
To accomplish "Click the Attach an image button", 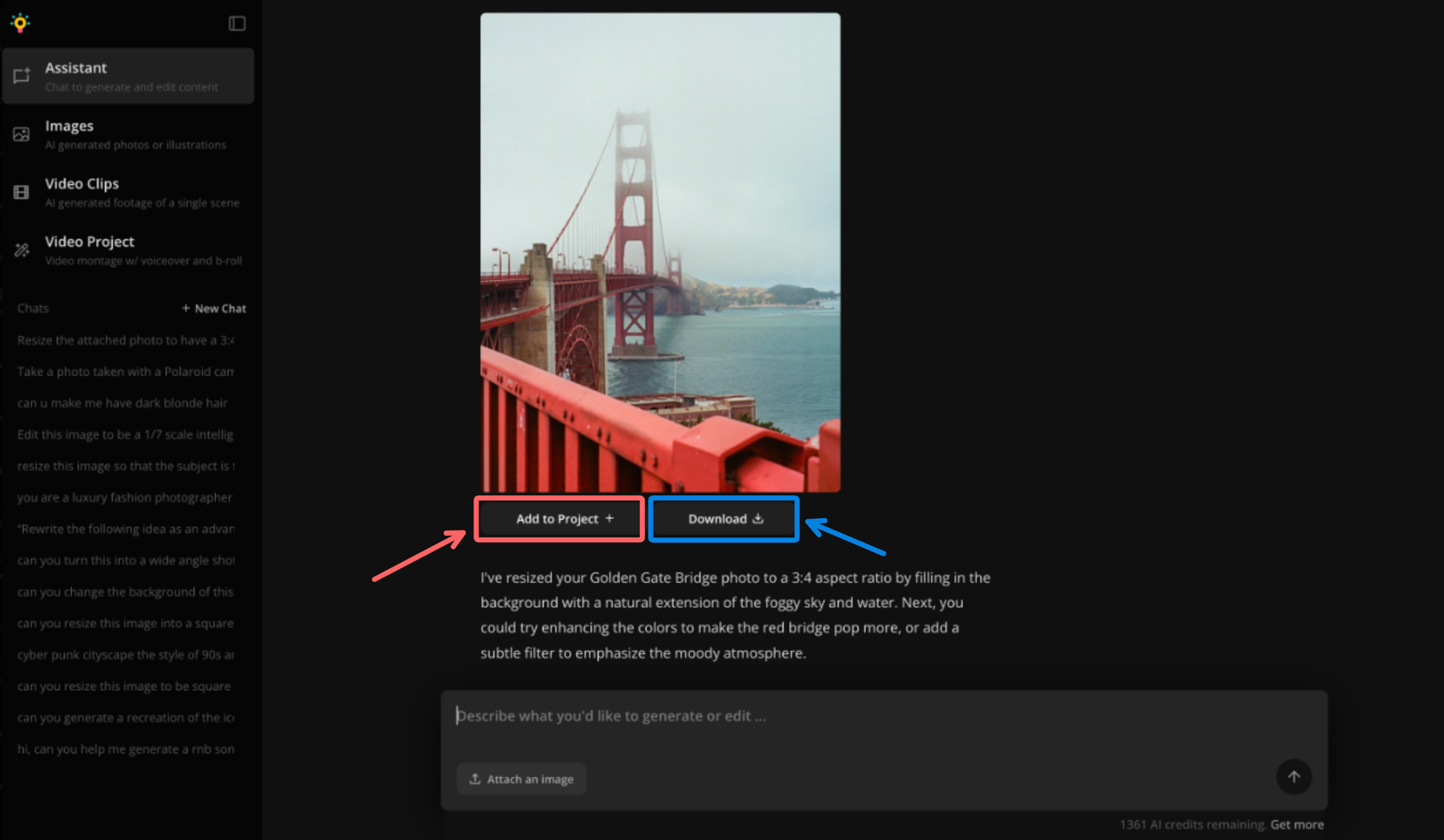I will click(x=521, y=778).
